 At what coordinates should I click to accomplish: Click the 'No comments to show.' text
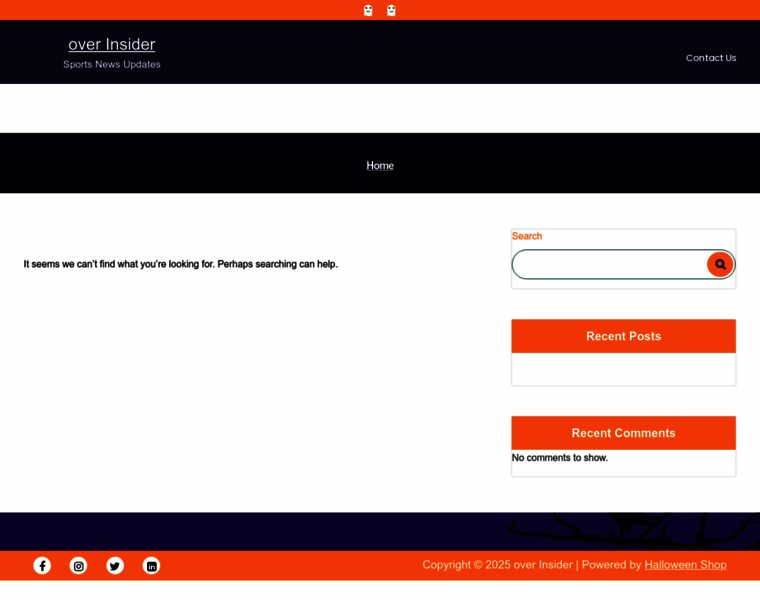(x=560, y=458)
